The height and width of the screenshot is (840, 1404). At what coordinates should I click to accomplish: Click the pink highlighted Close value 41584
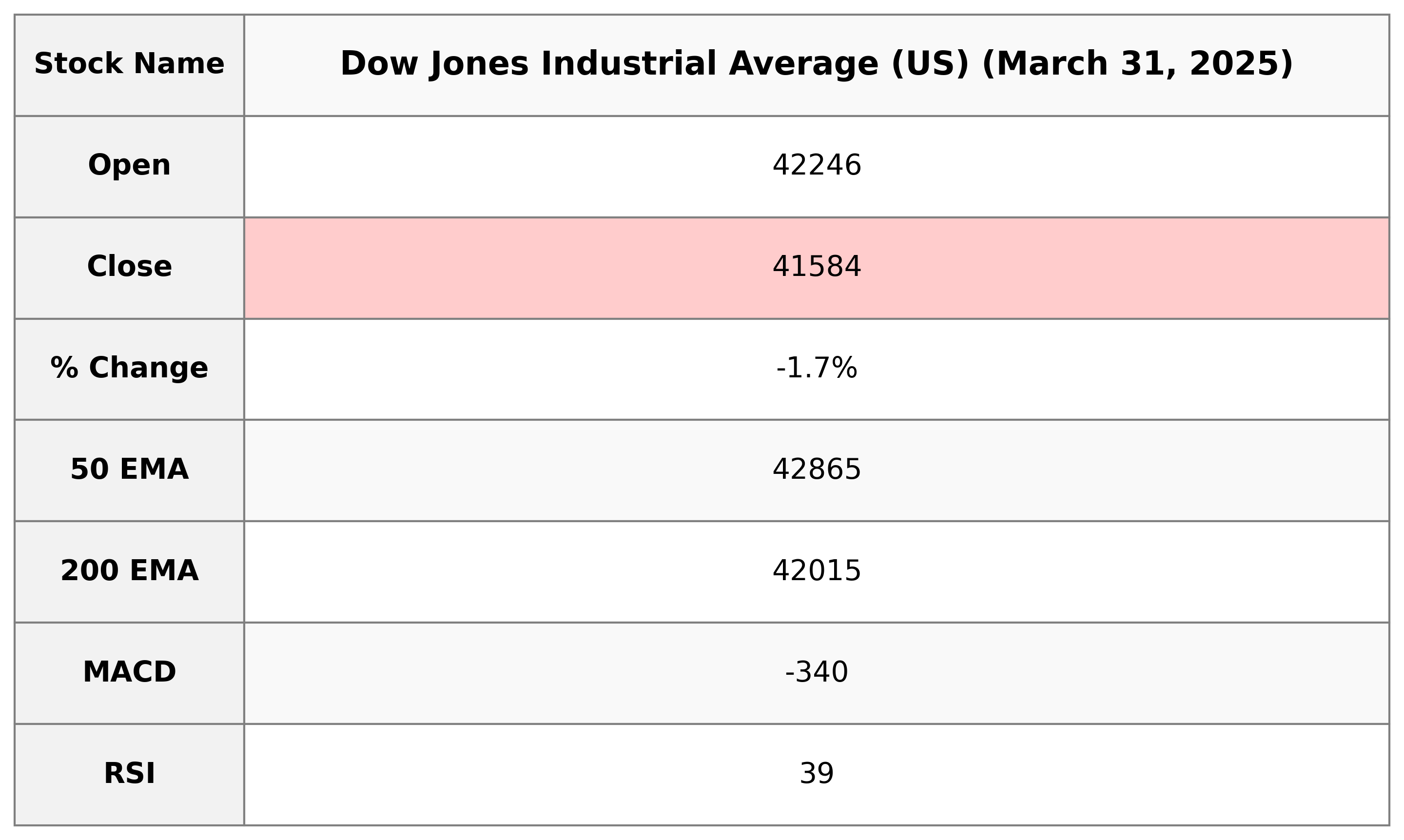[816, 267]
